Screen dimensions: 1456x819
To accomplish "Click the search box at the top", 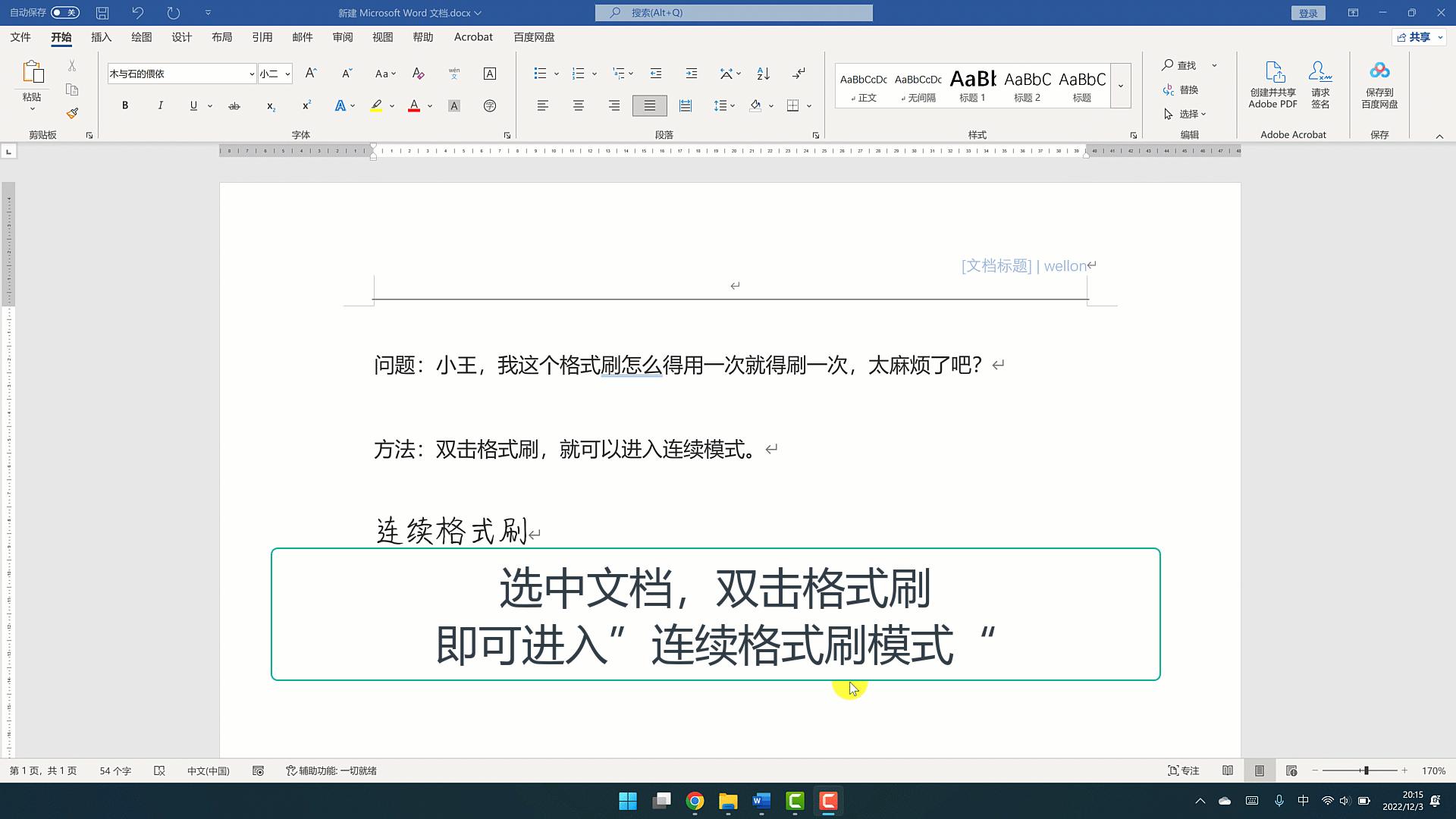I will coord(733,12).
